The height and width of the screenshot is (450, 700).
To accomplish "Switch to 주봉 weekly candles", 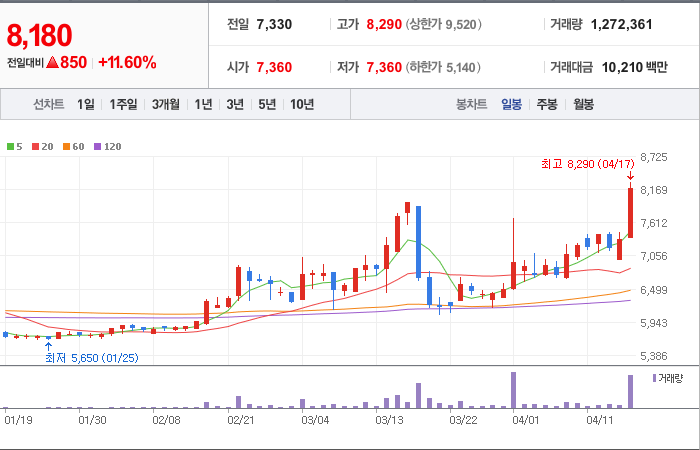I will [x=547, y=104].
